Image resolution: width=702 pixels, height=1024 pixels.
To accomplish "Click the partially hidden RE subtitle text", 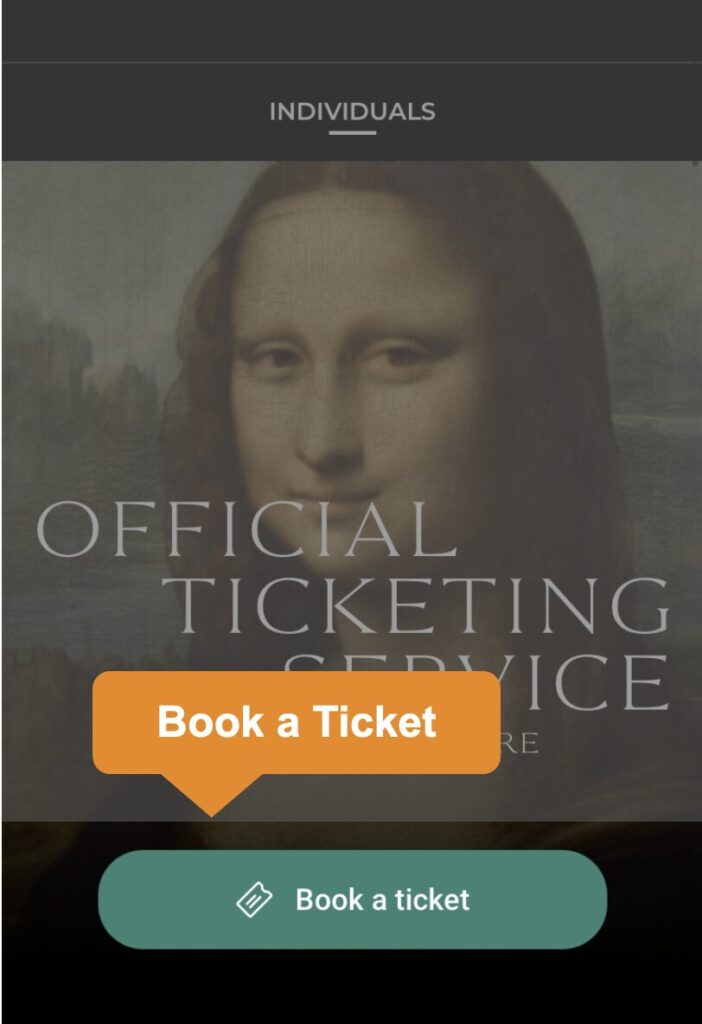I will point(520,744).
